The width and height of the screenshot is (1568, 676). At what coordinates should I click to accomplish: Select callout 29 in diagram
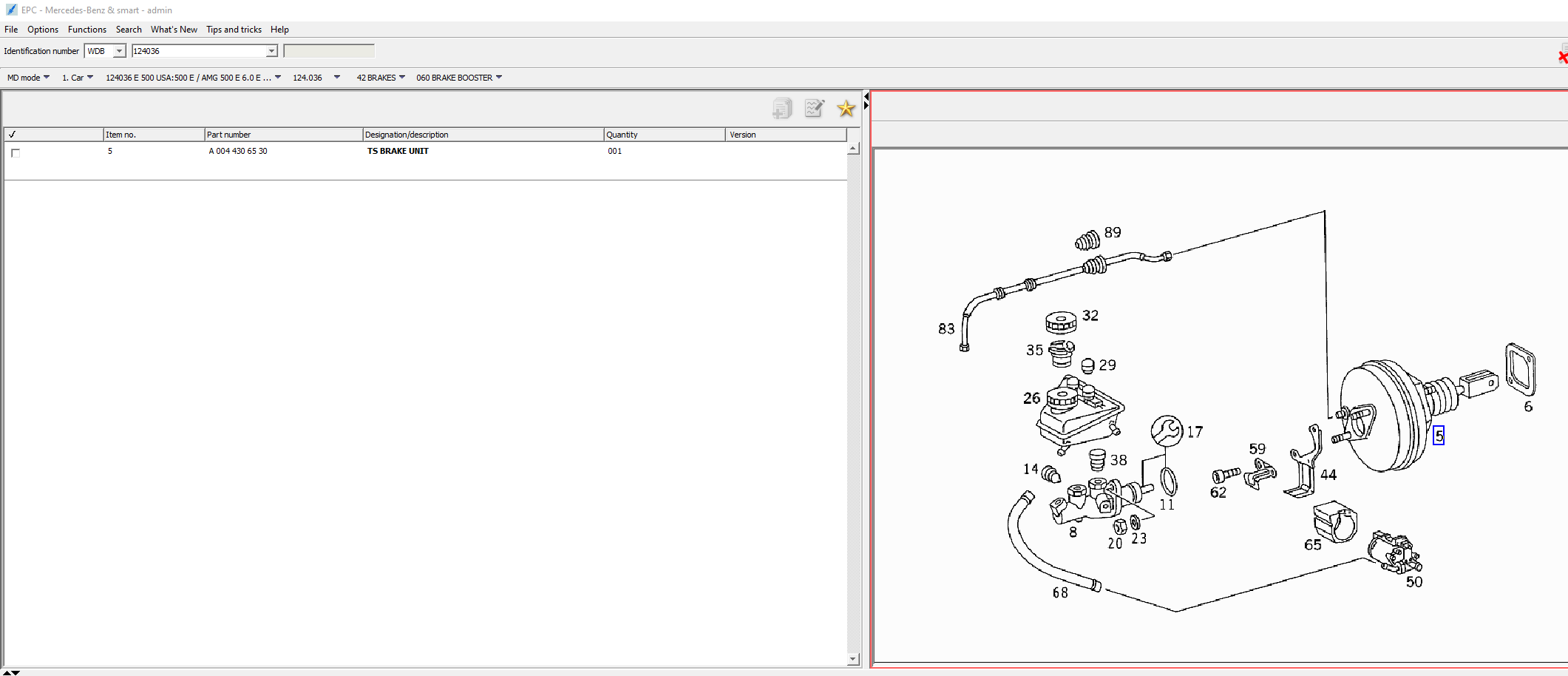(x=1107, y=365)
